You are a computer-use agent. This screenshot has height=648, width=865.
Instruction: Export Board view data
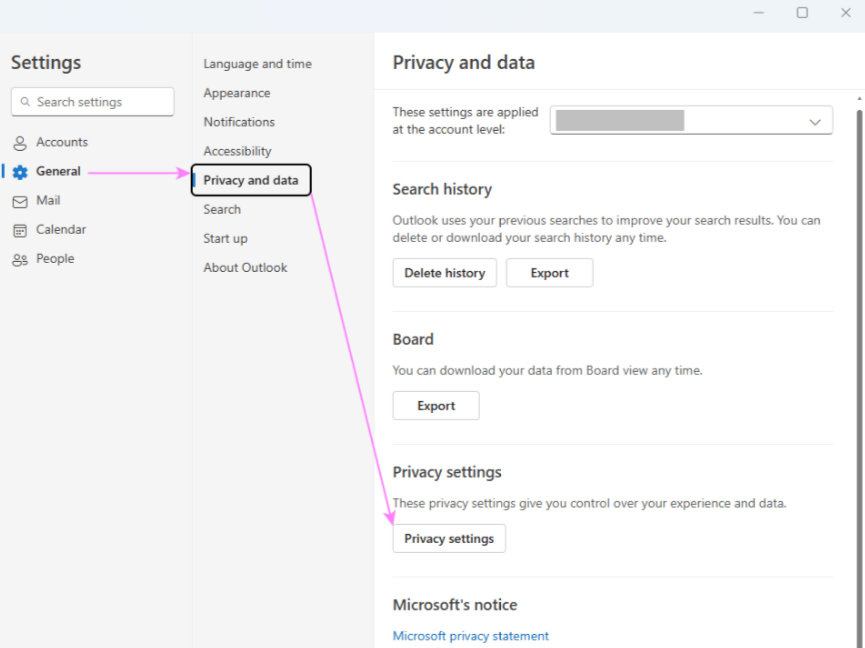coord(436,406)
